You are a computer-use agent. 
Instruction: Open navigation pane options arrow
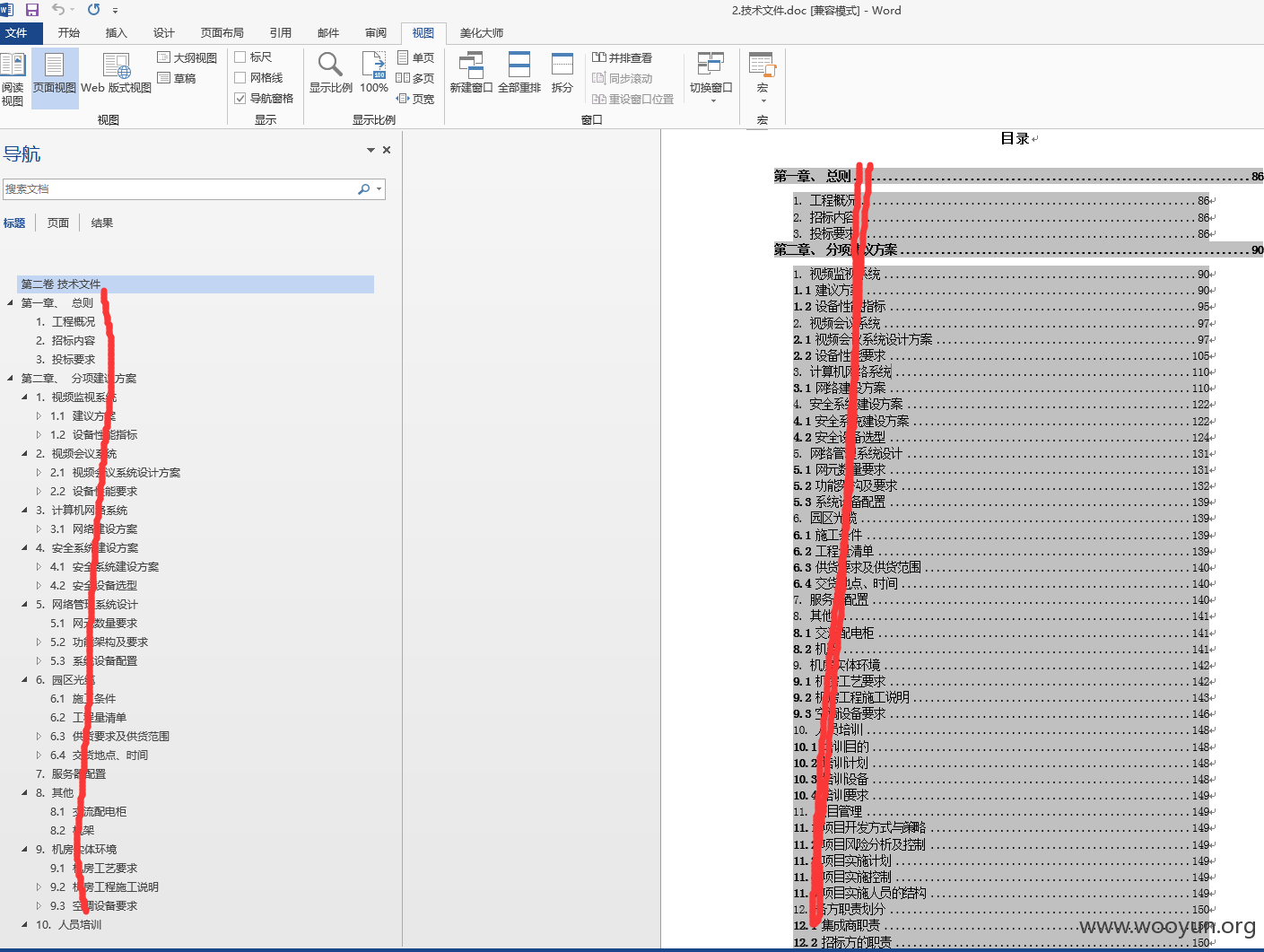pos(370,150)
